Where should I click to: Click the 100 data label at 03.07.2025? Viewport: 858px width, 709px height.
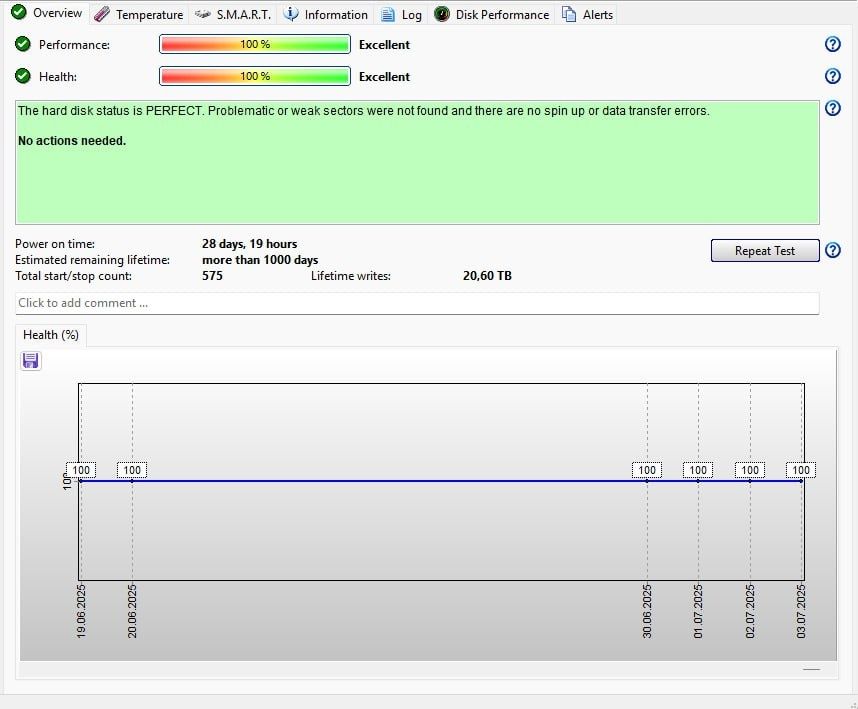point(801,470)
